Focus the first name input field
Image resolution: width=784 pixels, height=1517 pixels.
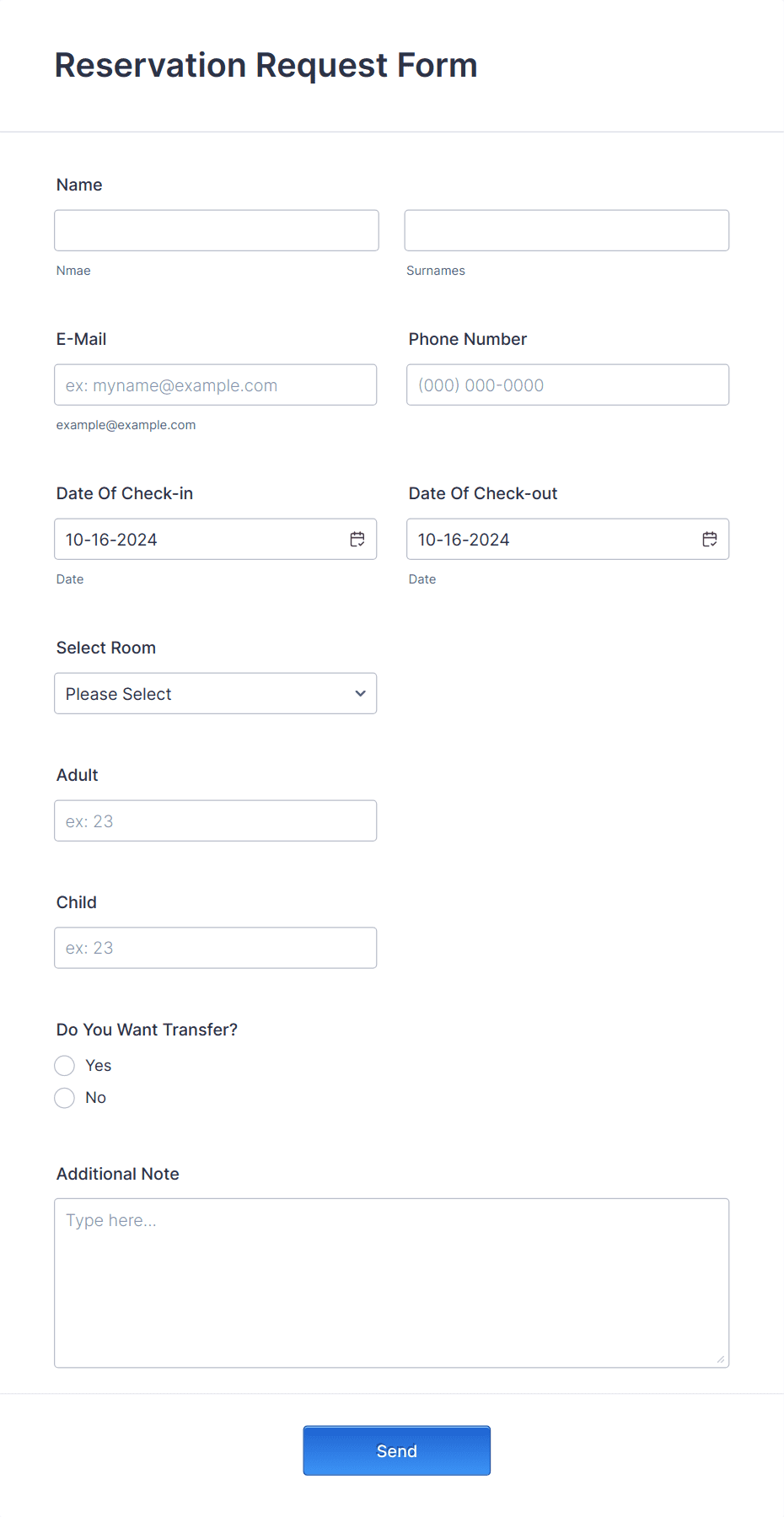tap(217, 230)
